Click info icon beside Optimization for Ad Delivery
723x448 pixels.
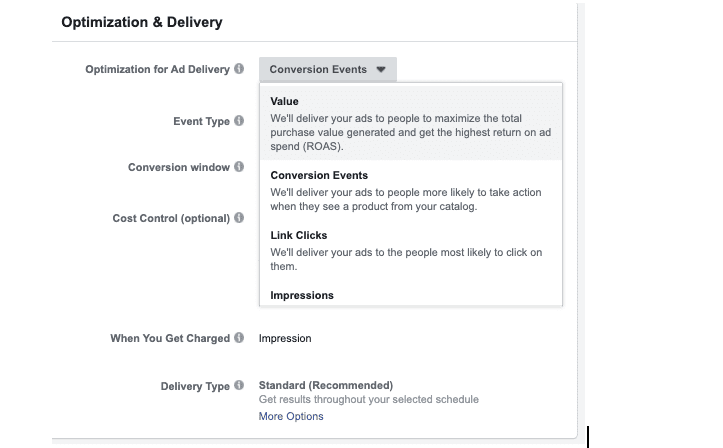pos(239,70)
